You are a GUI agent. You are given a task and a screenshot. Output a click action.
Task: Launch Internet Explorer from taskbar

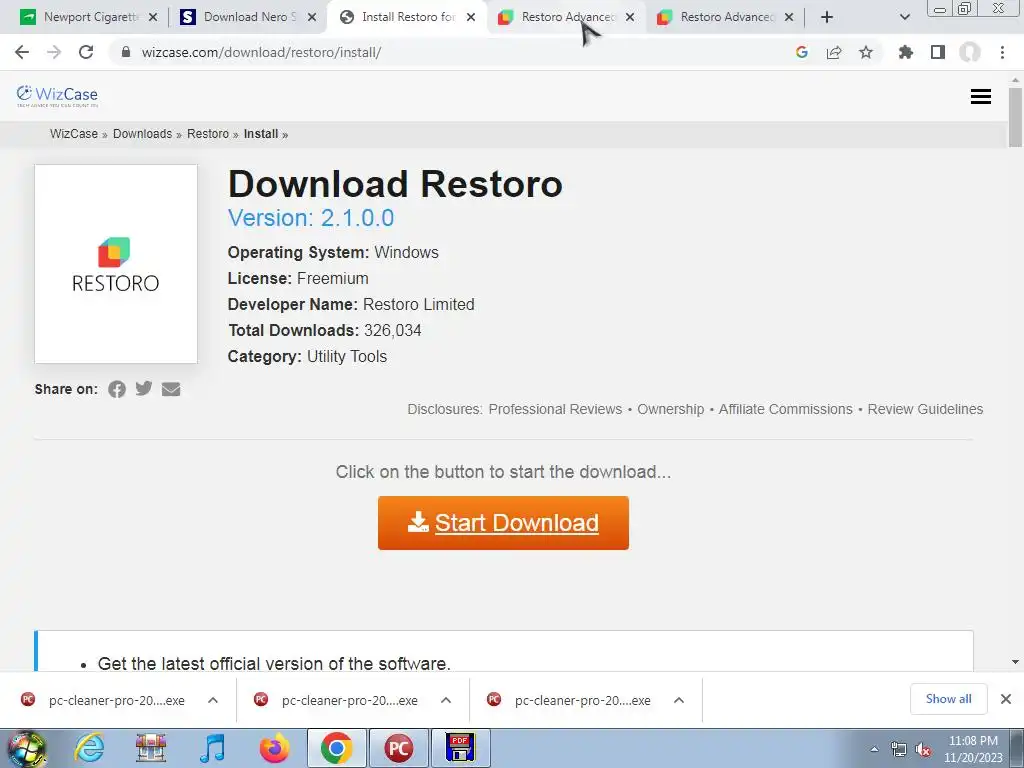[x=89, y=748]
